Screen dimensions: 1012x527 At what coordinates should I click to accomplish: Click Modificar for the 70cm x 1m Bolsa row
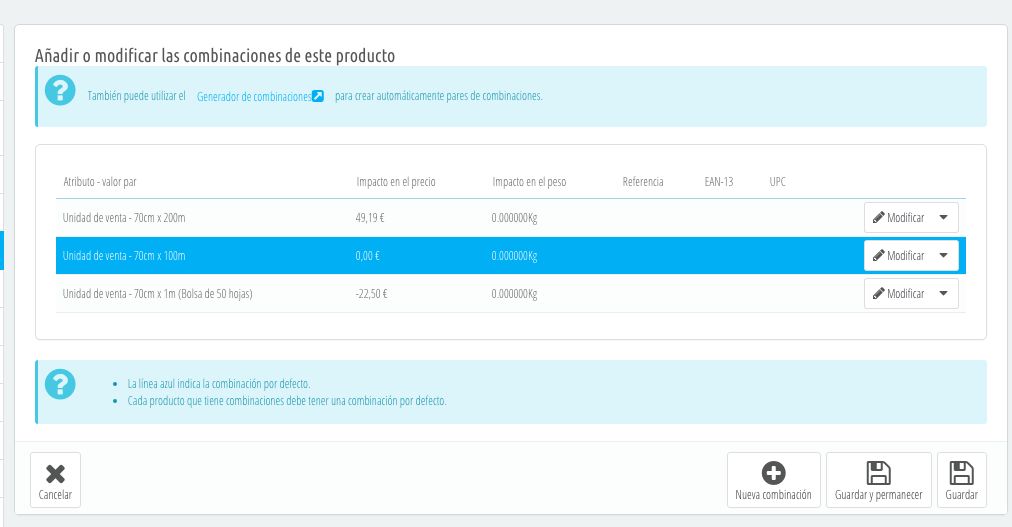tap(898, 293)
